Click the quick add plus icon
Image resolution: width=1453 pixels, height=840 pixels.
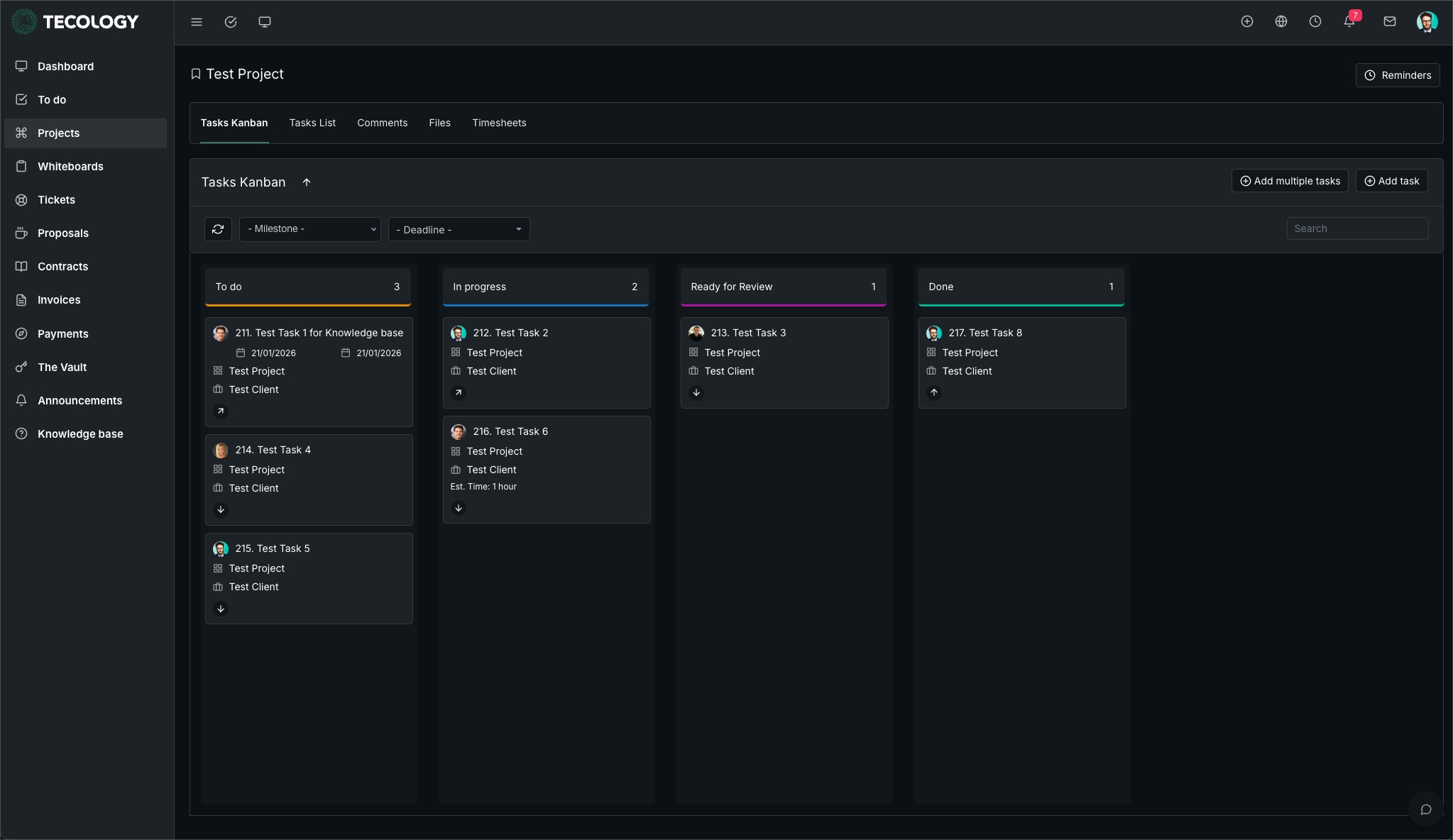(x=1247, y=22)
